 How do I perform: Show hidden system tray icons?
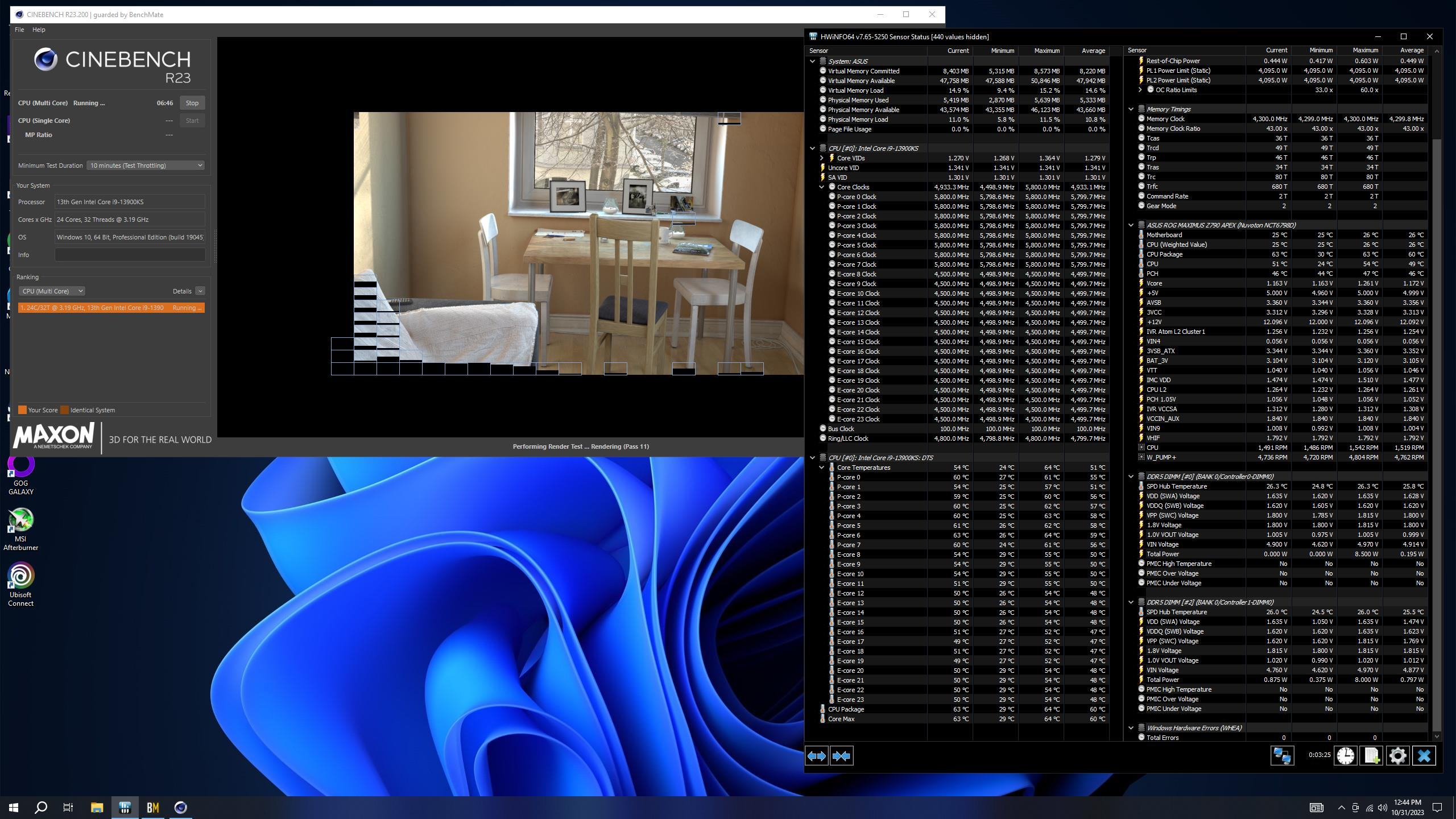[1341, 808]
